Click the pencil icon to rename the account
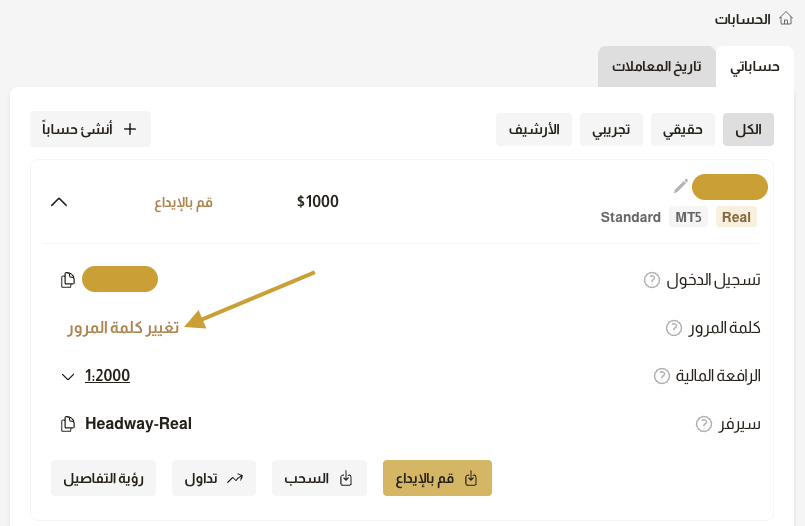 681,186
